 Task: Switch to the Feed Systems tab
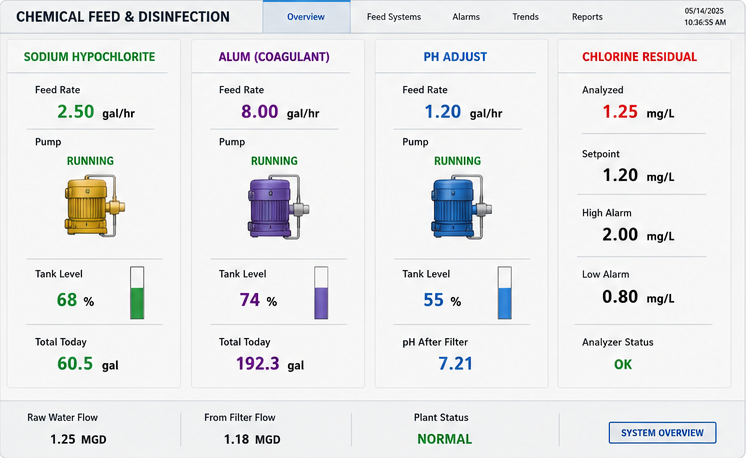coord(394,17)
